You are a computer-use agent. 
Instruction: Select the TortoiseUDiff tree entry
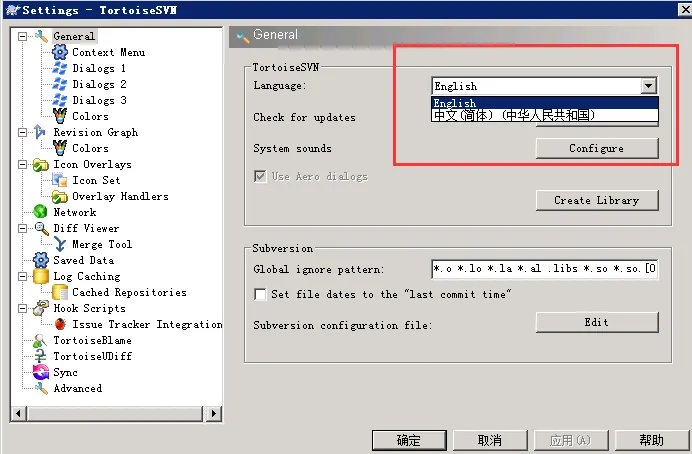point(93,356)
